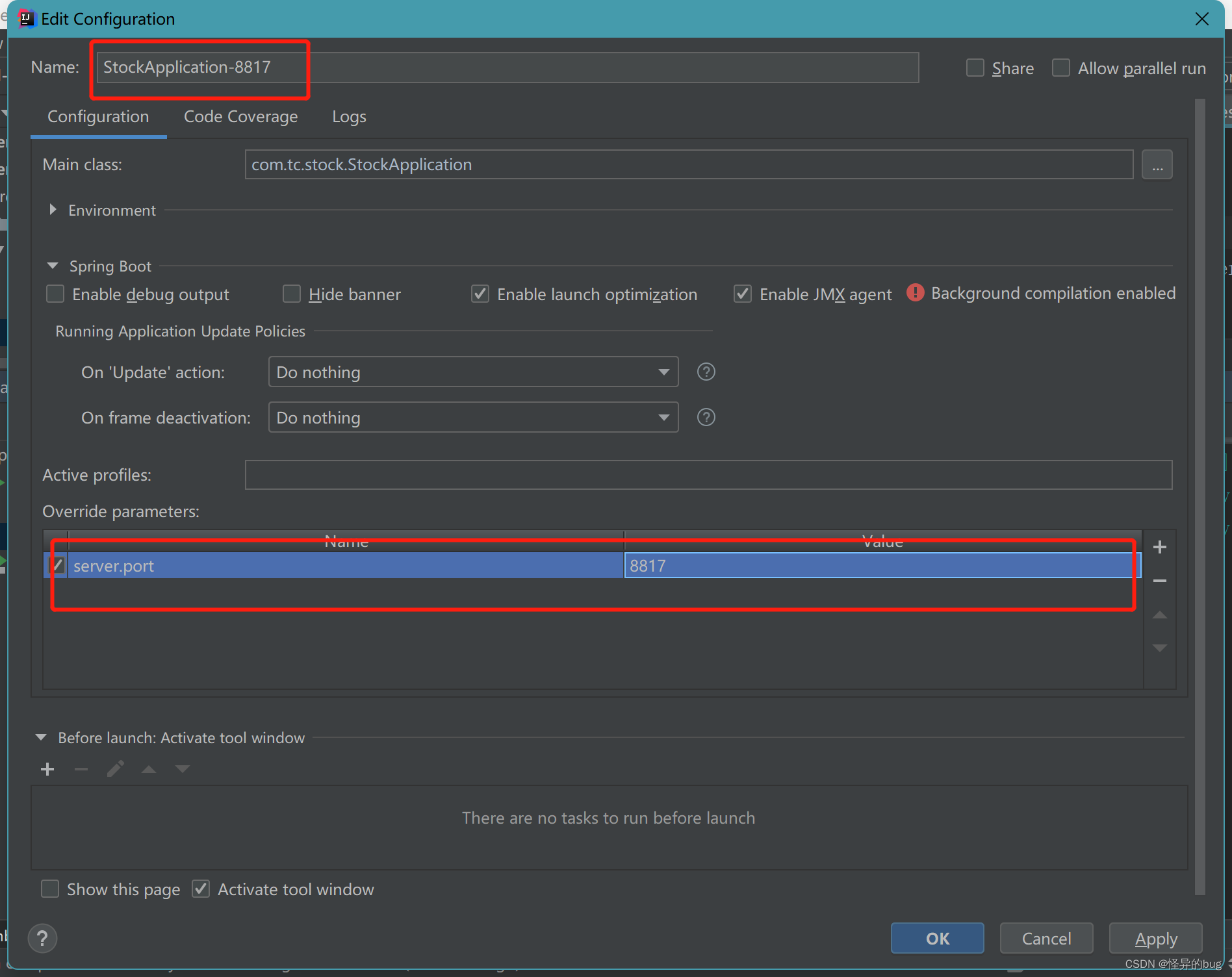1232x977 pixels.
Task: Move before-launch task down
Action: pyautogui.click(x=183, y=769)
